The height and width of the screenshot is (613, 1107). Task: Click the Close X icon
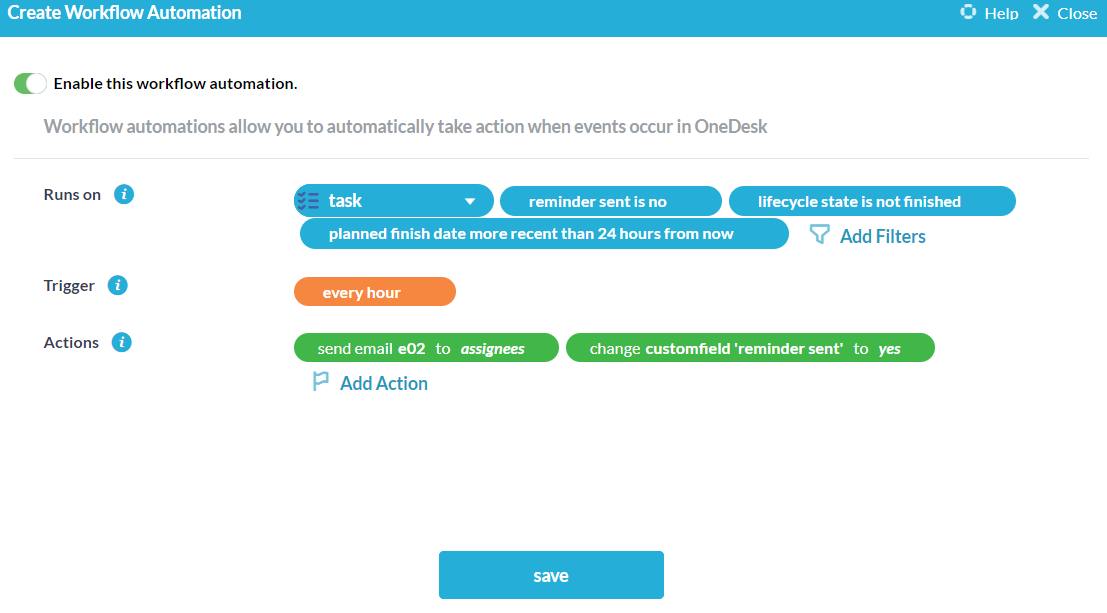click(x=1041, y=12)
